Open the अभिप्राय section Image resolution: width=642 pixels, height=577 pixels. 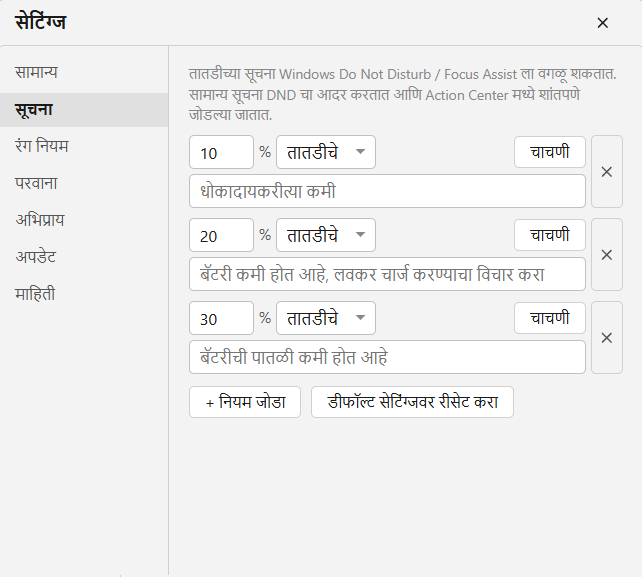[84, 220]
